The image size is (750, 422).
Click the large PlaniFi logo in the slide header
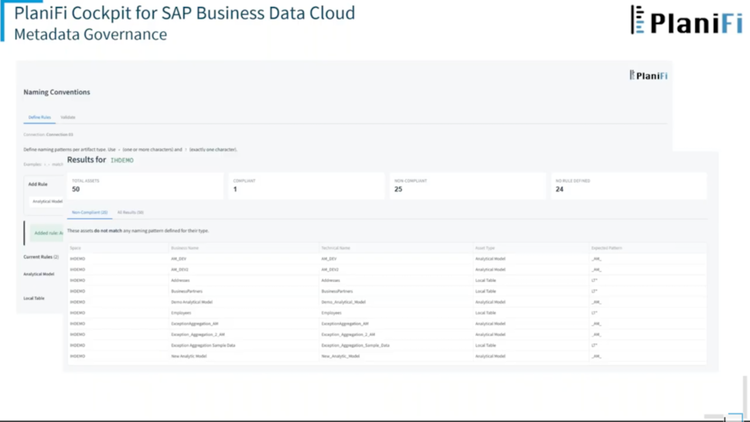point(686,20)
